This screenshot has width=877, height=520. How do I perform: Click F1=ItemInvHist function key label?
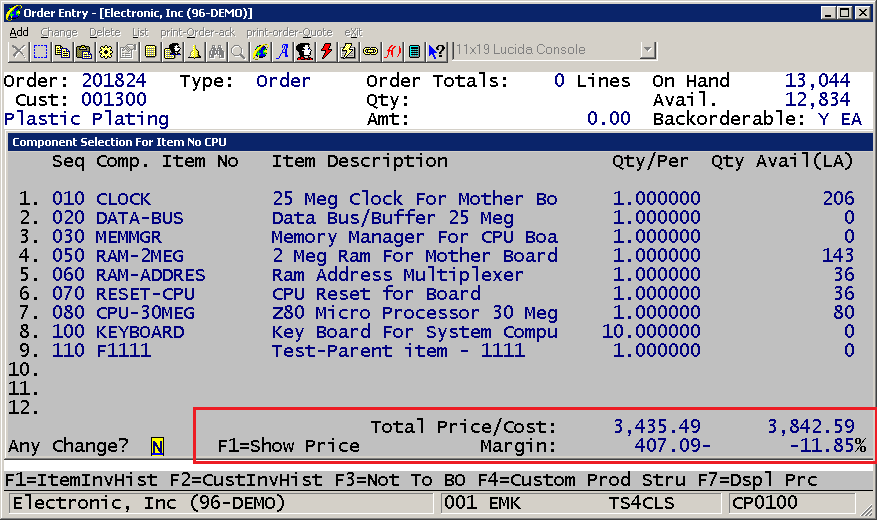[x=81, y=480]
